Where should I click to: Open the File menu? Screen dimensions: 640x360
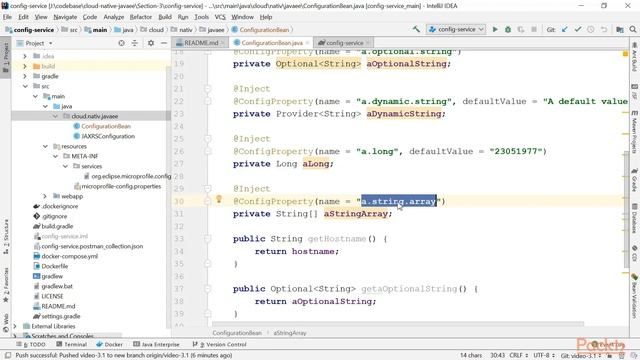(x=7, y=17)
